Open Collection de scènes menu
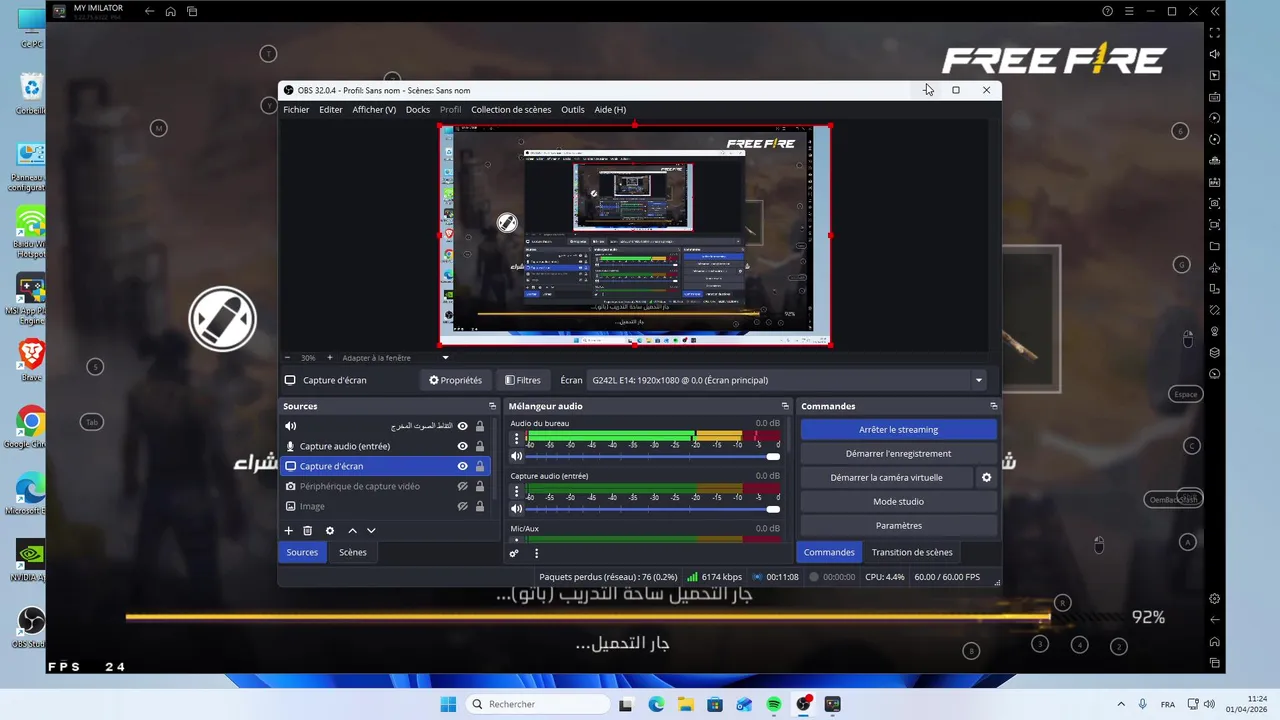The height and width of the screenshot is (720, 1280). (511, 109)
